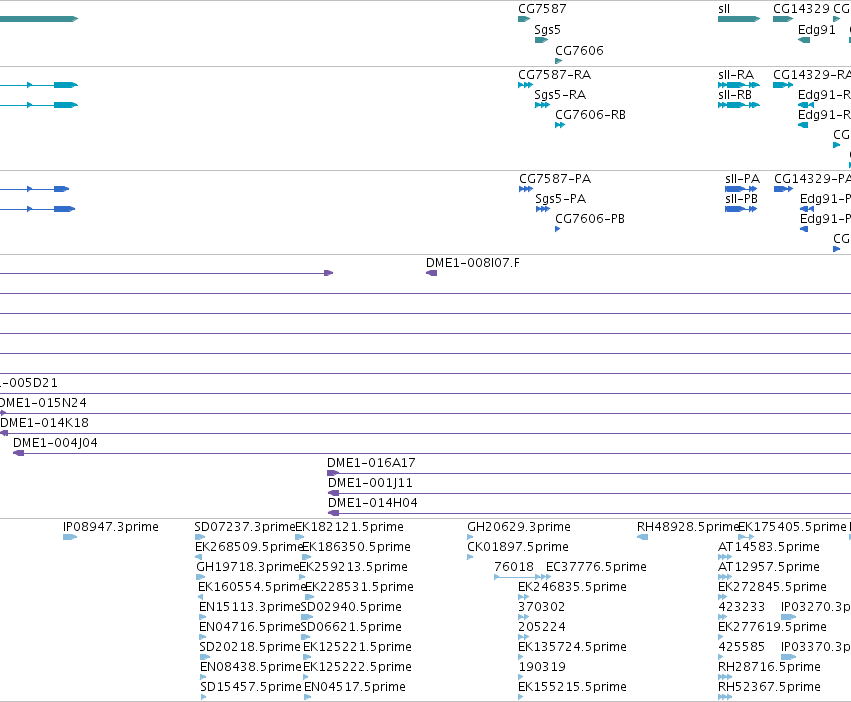Click EST EK259213.5prime
Screen dimensions: 851x702
353,567
